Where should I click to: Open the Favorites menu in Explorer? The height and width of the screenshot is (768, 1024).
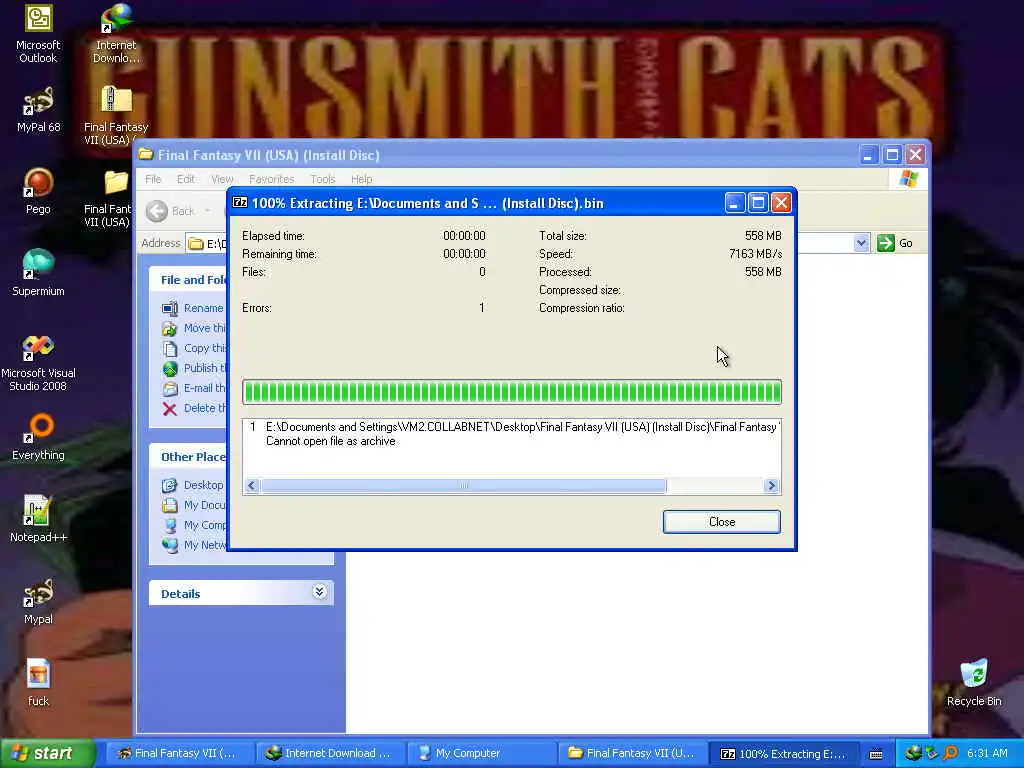(272, 179)
